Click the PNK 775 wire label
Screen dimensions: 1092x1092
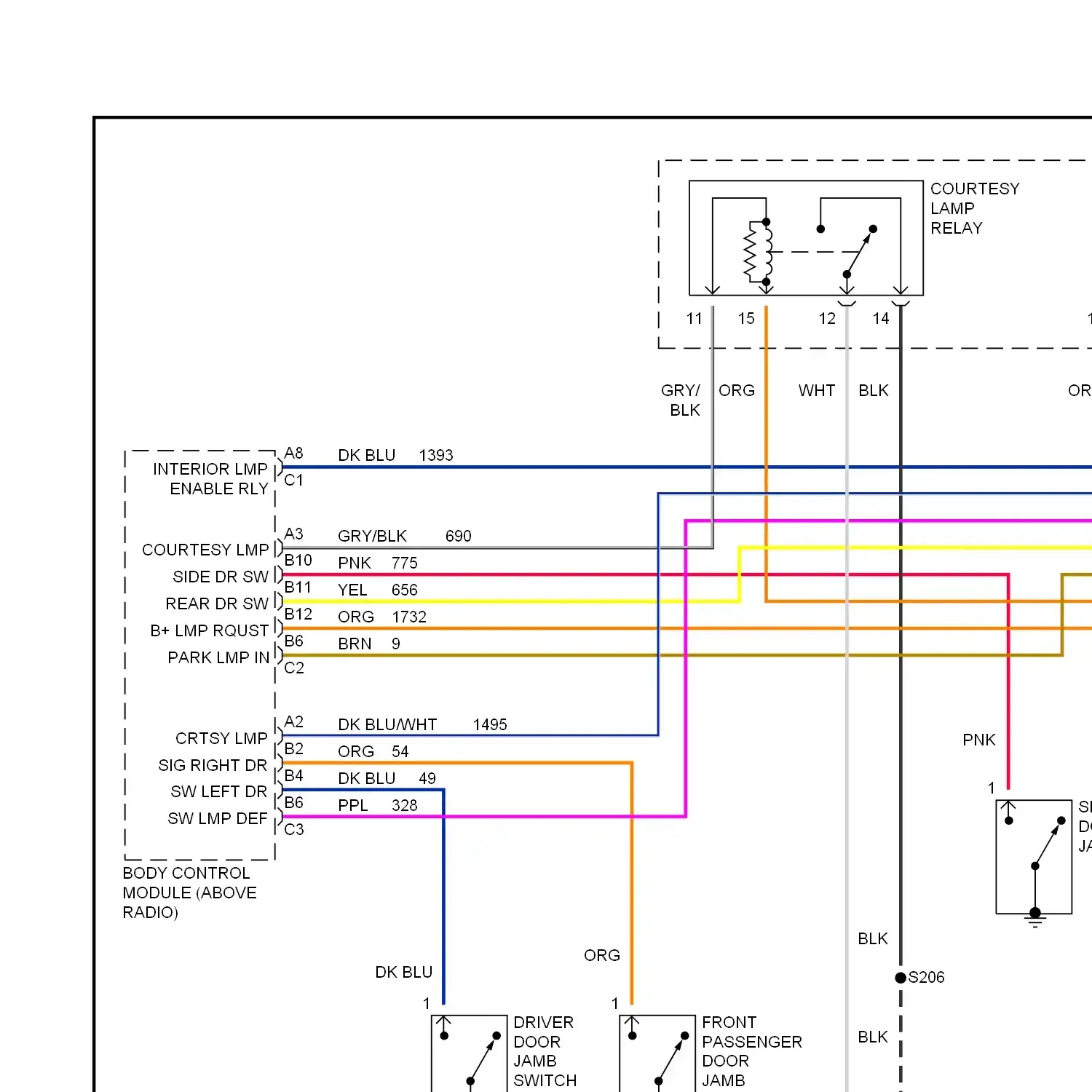tap(378, 563)
